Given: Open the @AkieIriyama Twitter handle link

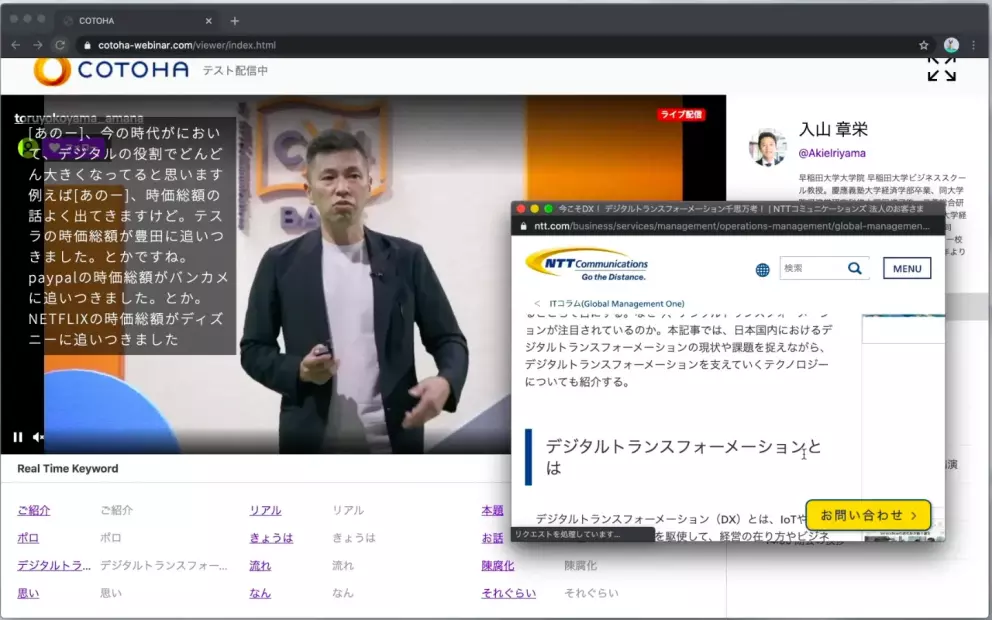Looking at the screenshot, I should 831,153.
